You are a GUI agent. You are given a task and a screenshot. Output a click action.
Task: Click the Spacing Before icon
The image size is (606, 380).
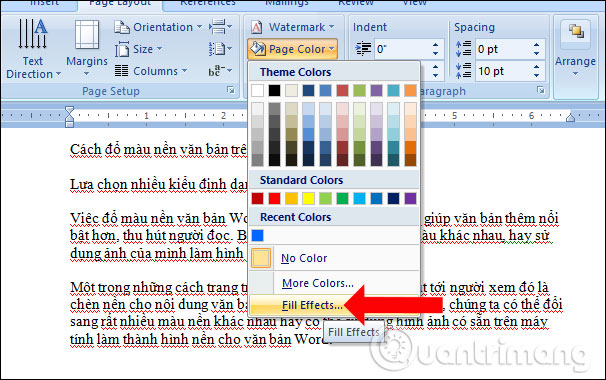[x=463, y=49]
